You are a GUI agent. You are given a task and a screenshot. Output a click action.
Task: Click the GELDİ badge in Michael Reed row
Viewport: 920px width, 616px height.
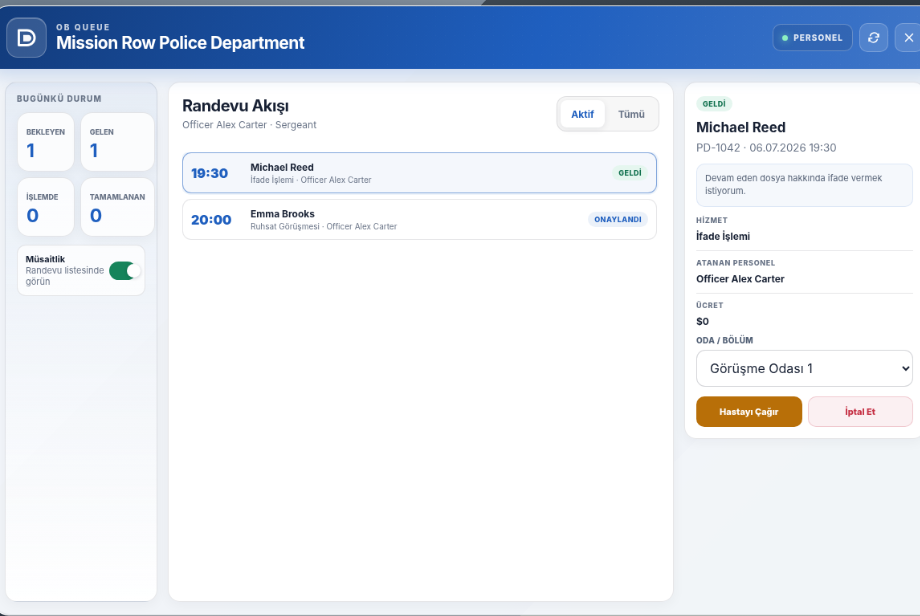[x=630, y=173]
